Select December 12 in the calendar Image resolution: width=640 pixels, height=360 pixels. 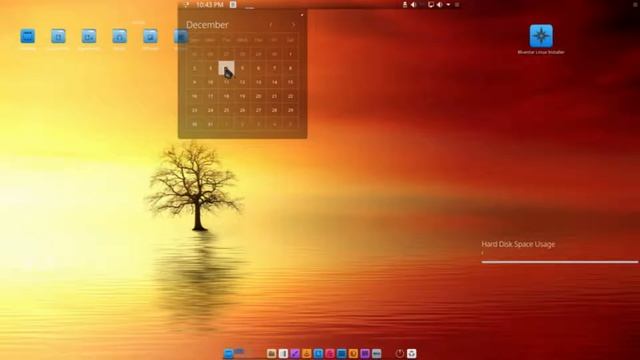[242, 82]
